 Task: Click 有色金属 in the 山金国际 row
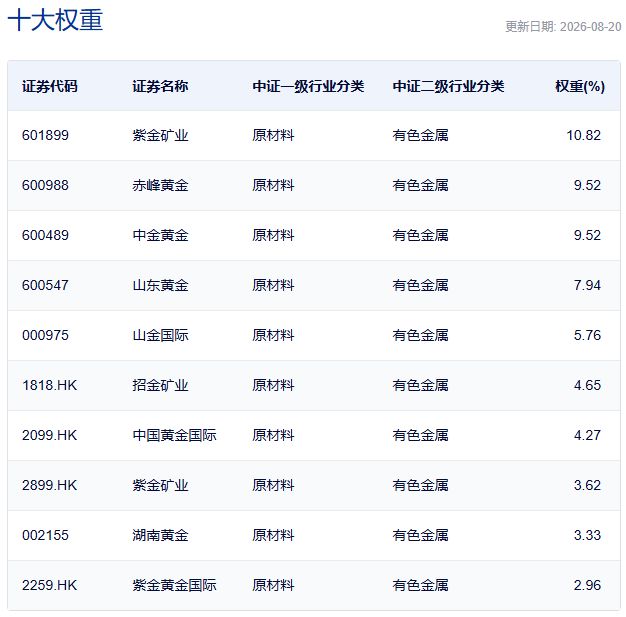point(420,335)
